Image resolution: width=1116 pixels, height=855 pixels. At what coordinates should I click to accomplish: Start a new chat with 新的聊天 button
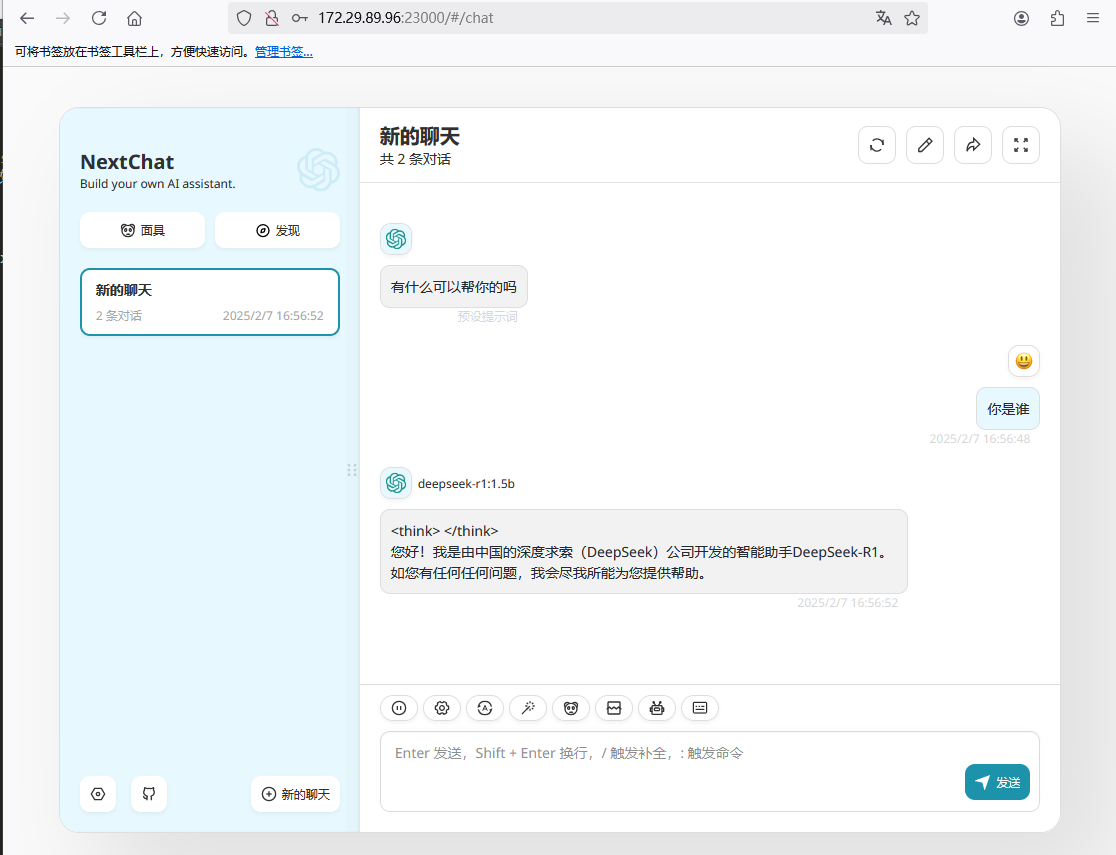tap(295, 794)
